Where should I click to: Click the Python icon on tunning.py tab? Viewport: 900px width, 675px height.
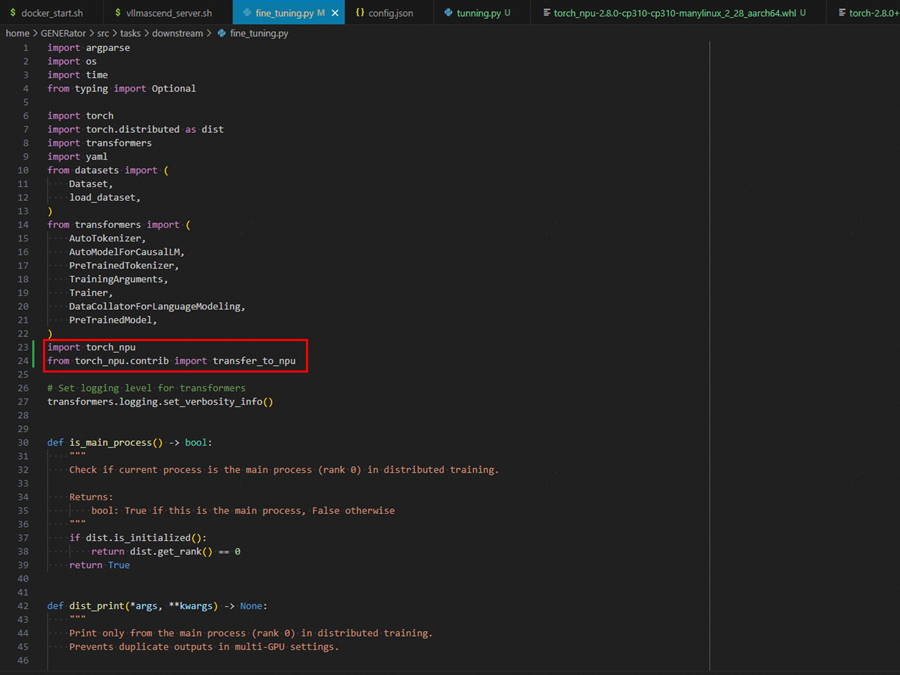coord(448,12)
